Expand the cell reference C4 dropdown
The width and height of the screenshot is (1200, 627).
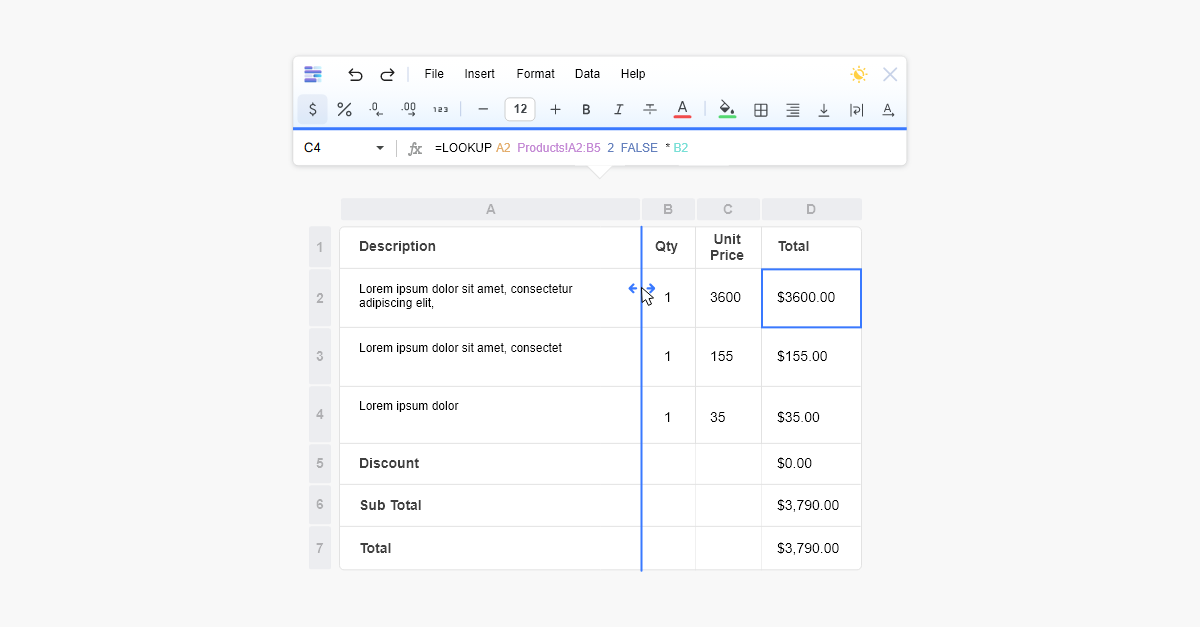click(380, 148)
